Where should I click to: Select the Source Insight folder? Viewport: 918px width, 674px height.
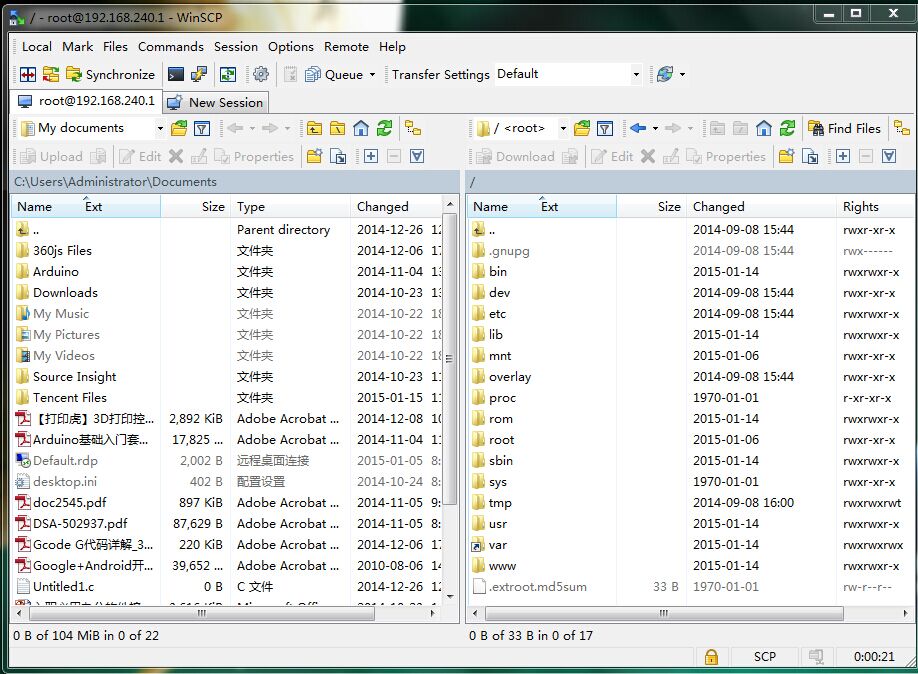pyautogui.click(x=74, y=377)
